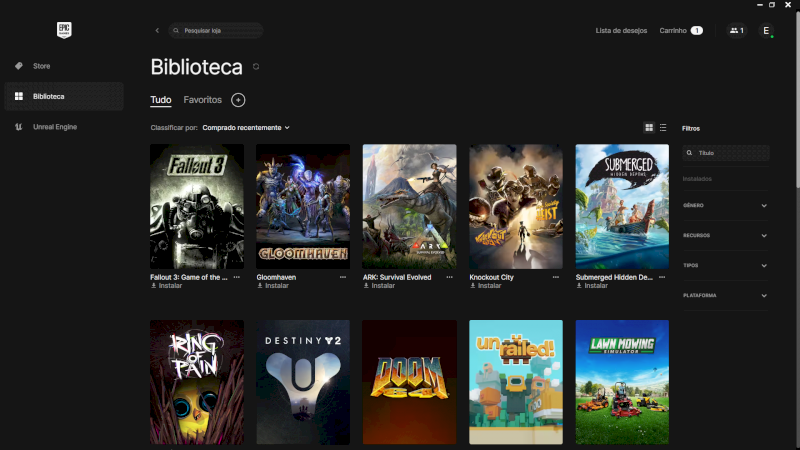Screen dimensions: 800x450
Task: Click the Gloomhaven title text
Action: pos(276,277)
